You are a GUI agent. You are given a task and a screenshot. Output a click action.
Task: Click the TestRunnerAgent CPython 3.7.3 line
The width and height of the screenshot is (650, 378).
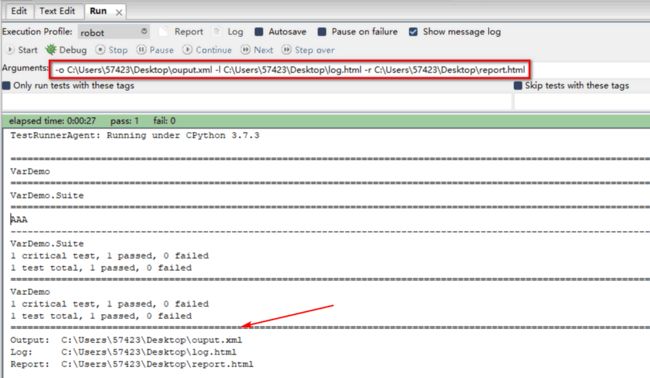tap(135, 136)
